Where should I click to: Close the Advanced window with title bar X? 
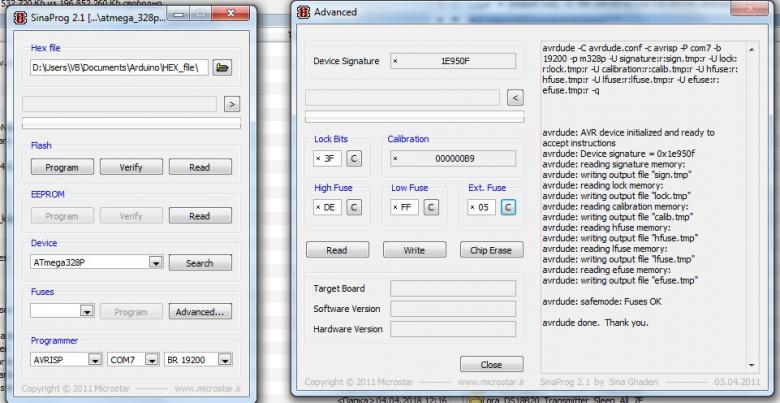(751, 7)
